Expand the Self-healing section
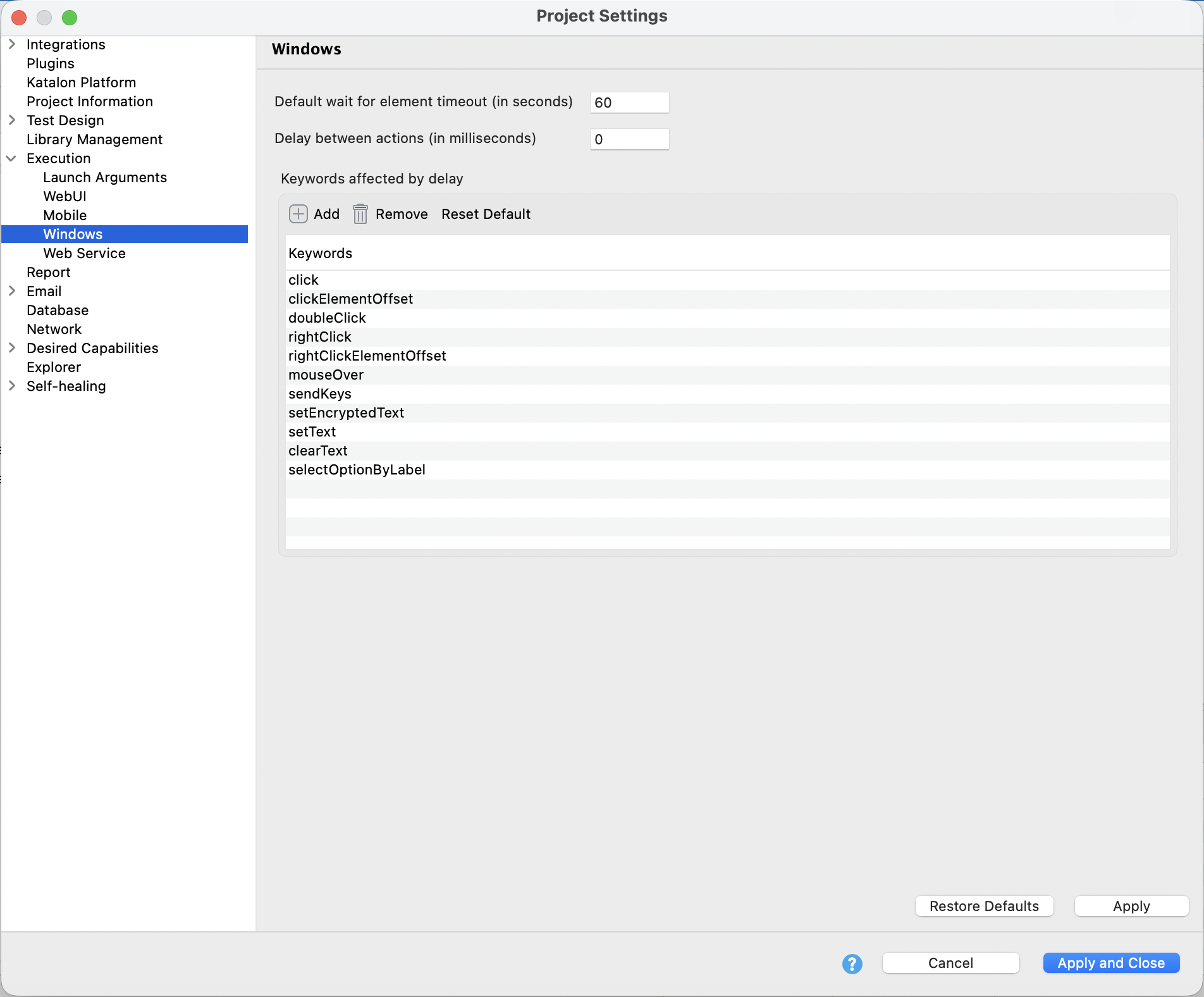1204x997 pixels. point(12,386)
